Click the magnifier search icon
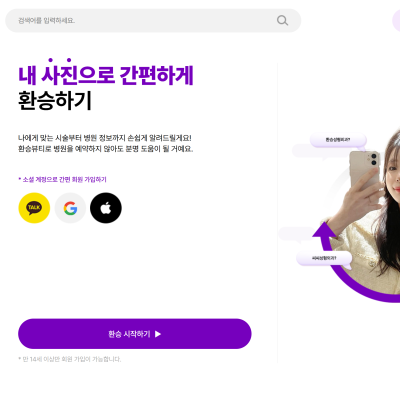The height and width of the screenshot is (400, 400). (x=282, y=21)
